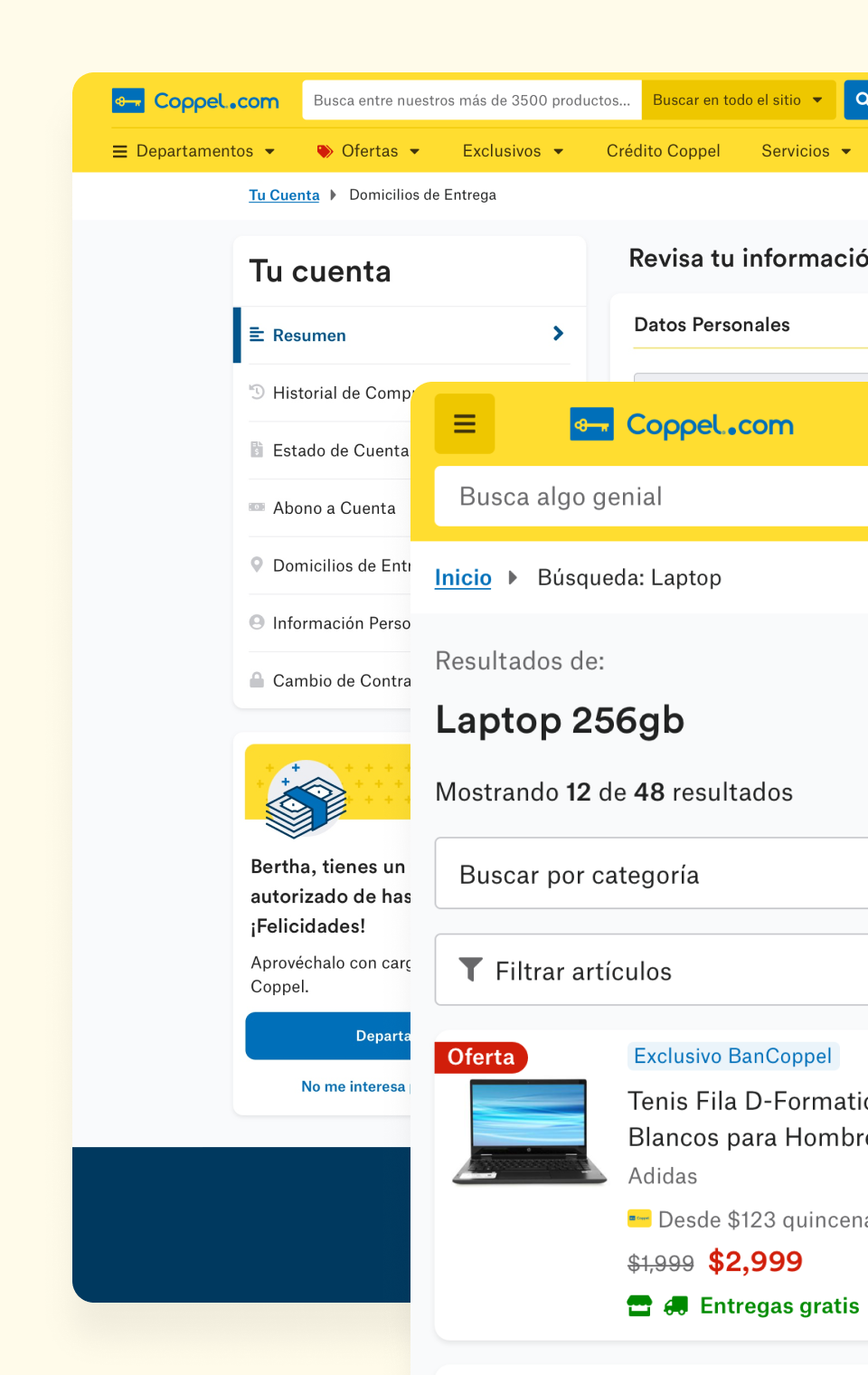Viewport: 868px width, 1375px height.
Task: Open the mobile hamburger menu button
Action: [x=464, y=423]
